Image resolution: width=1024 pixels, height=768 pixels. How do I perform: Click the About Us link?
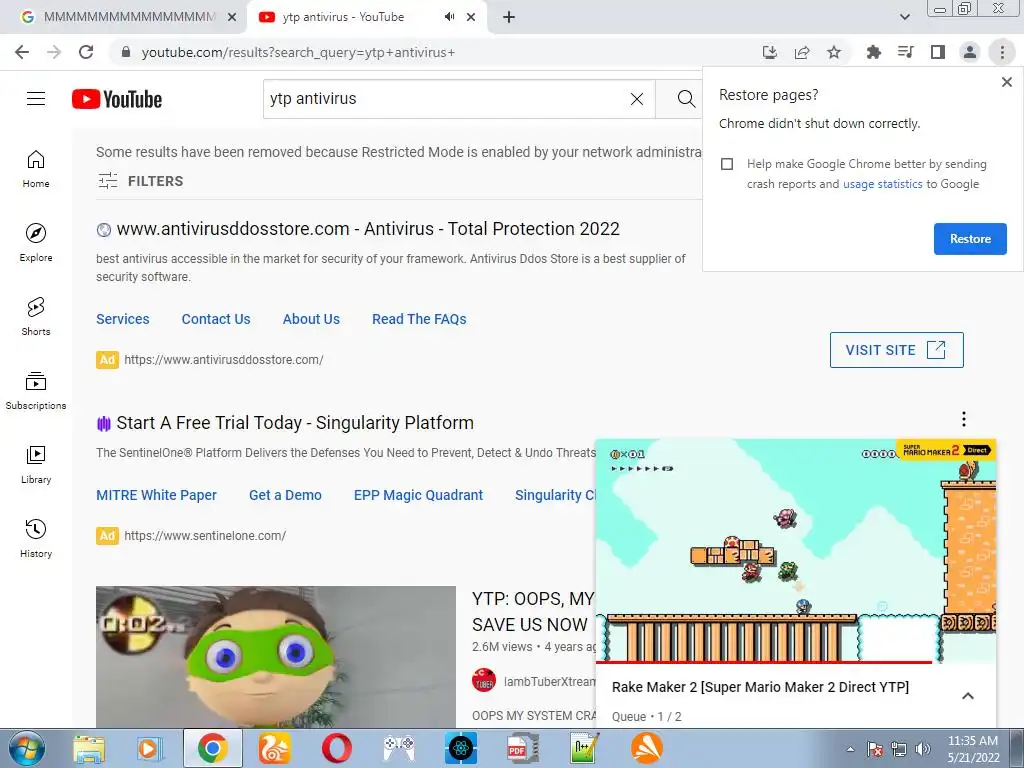click(x=311, y=319)
